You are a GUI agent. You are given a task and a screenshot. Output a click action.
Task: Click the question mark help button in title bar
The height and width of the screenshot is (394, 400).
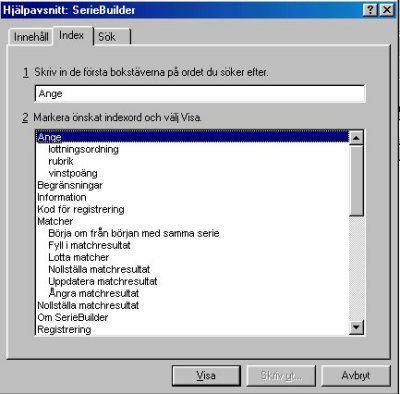[x=371, y=10]
